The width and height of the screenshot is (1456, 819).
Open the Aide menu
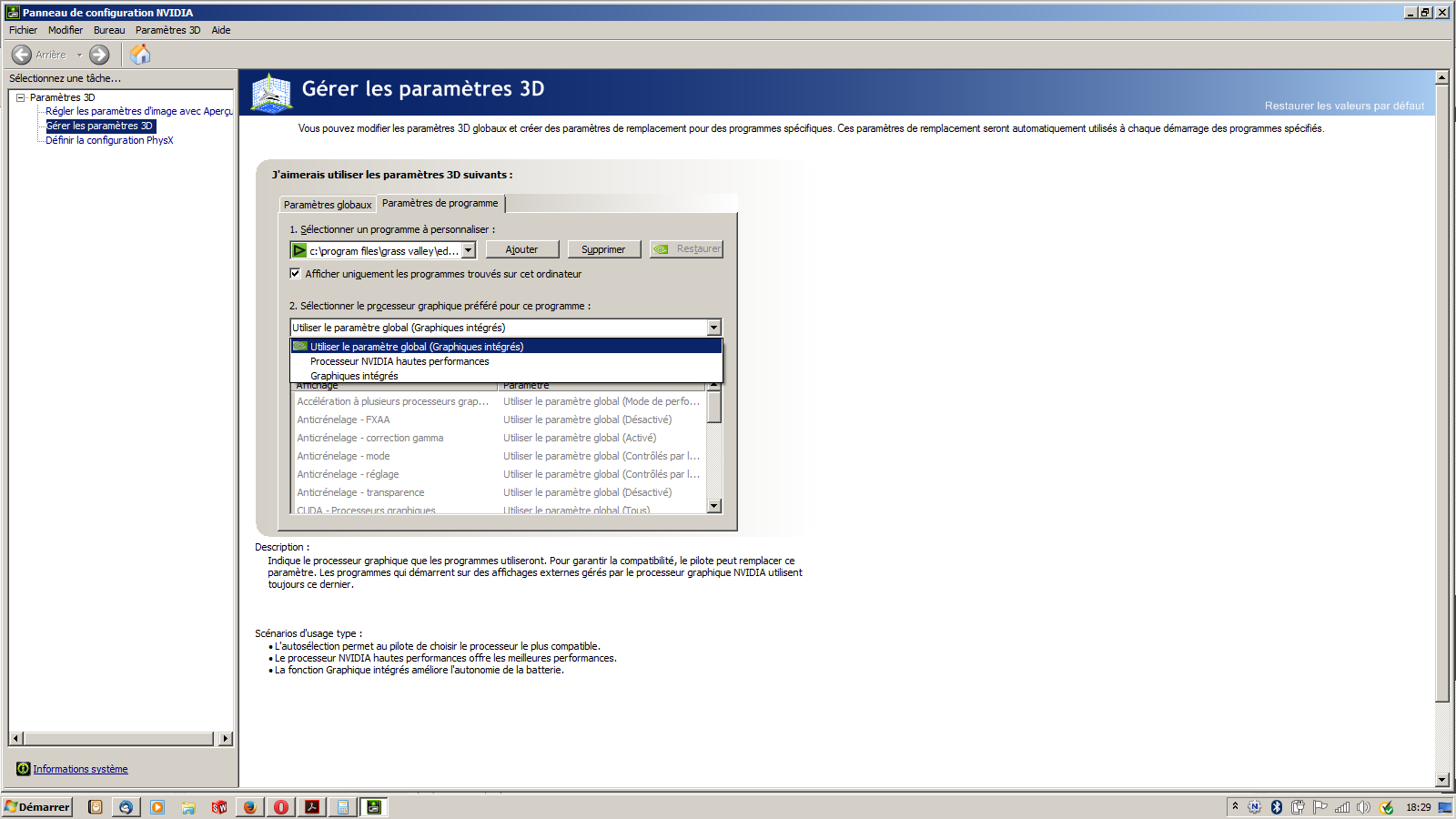coord(221,30)
